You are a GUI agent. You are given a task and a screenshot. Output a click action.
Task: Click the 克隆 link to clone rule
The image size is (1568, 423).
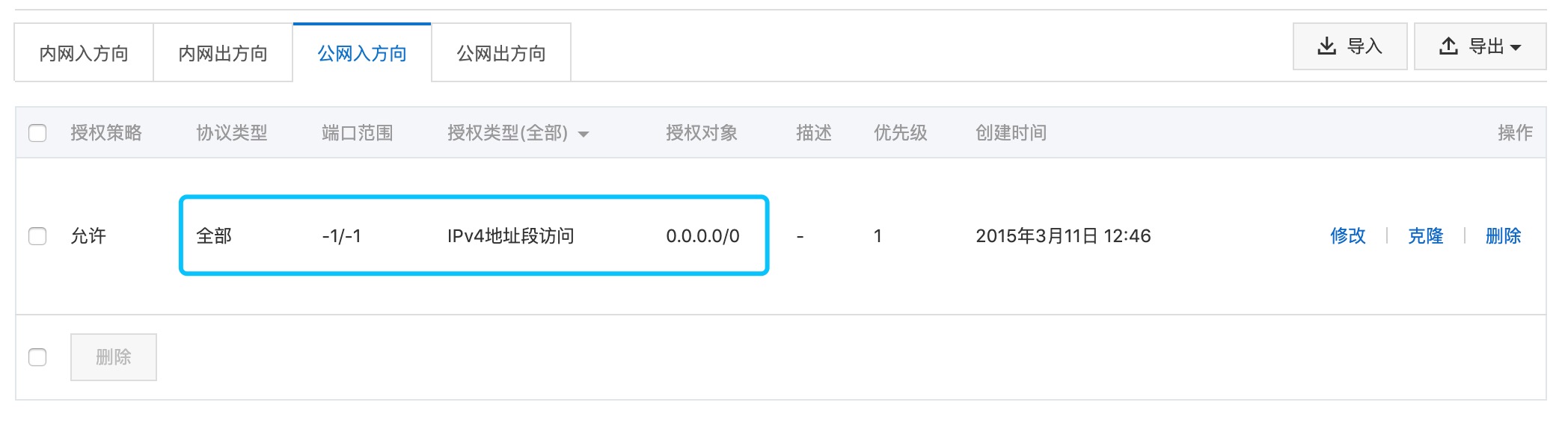(1426, 236)
